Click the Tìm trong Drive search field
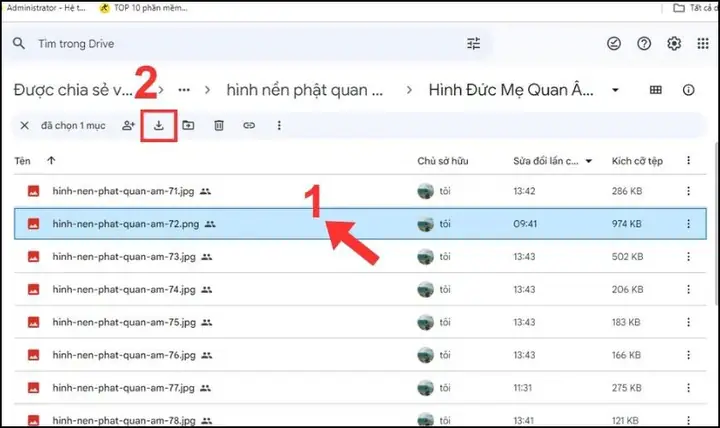This screenshot has height=428, width=720. [248, 44]
